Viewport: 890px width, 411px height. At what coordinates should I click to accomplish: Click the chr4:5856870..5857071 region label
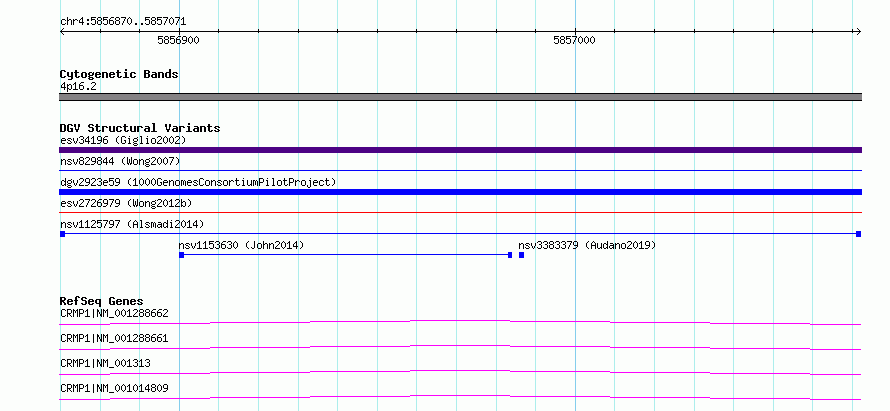pos(123,22)
